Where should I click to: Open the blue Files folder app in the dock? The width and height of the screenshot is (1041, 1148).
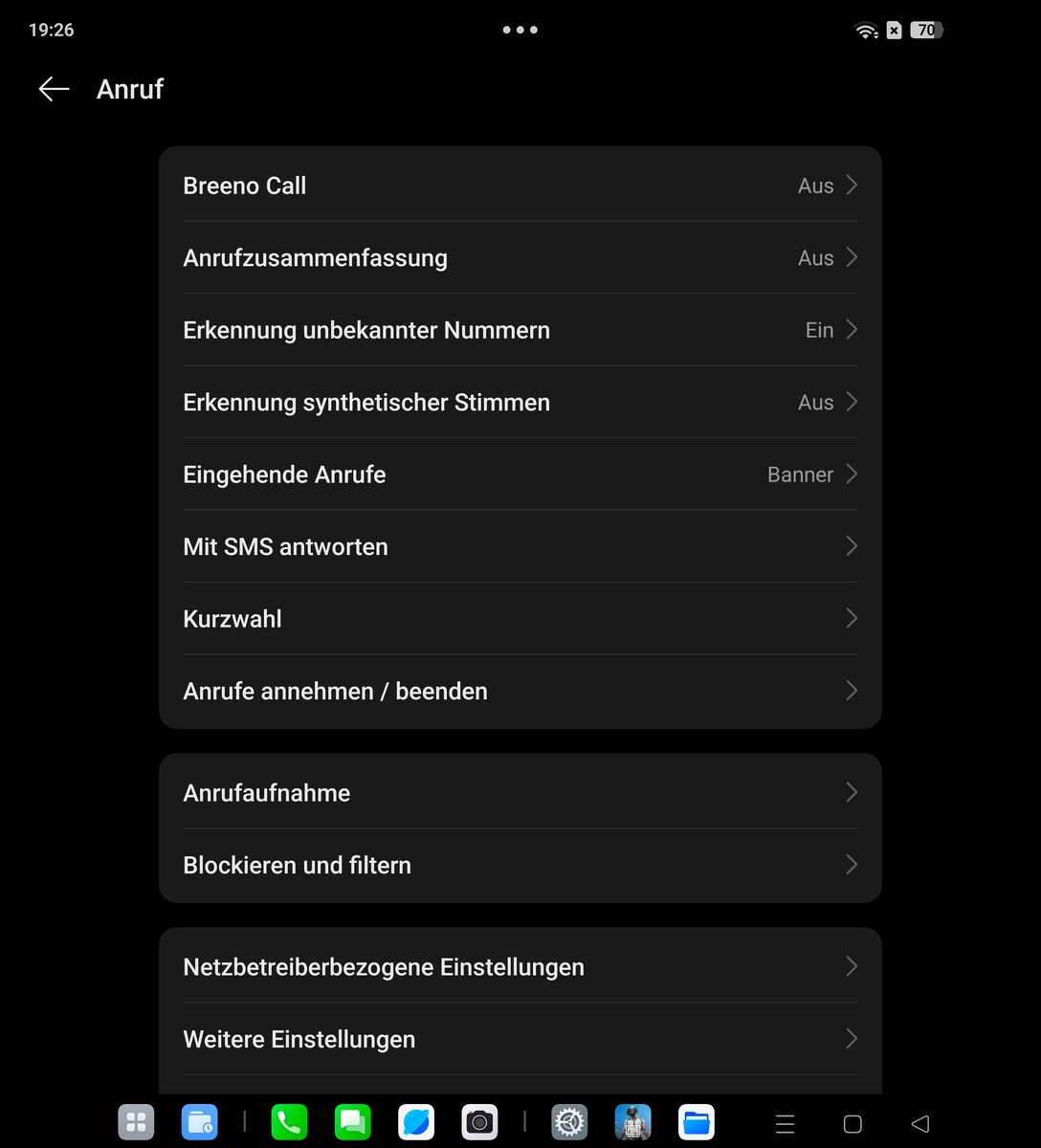(697, 1122)
